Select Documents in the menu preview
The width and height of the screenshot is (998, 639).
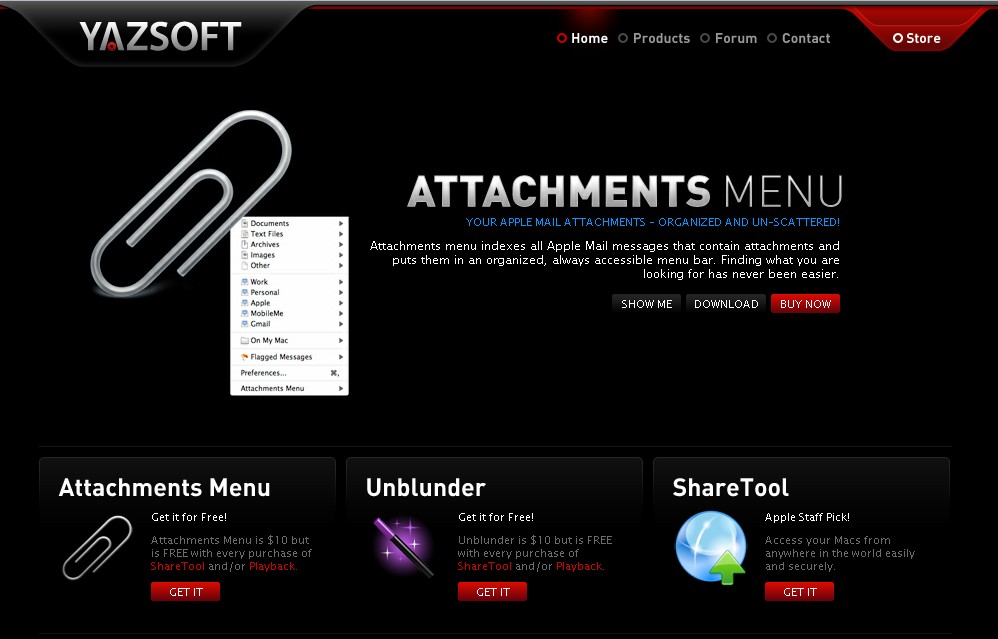(x=290, y=223)
